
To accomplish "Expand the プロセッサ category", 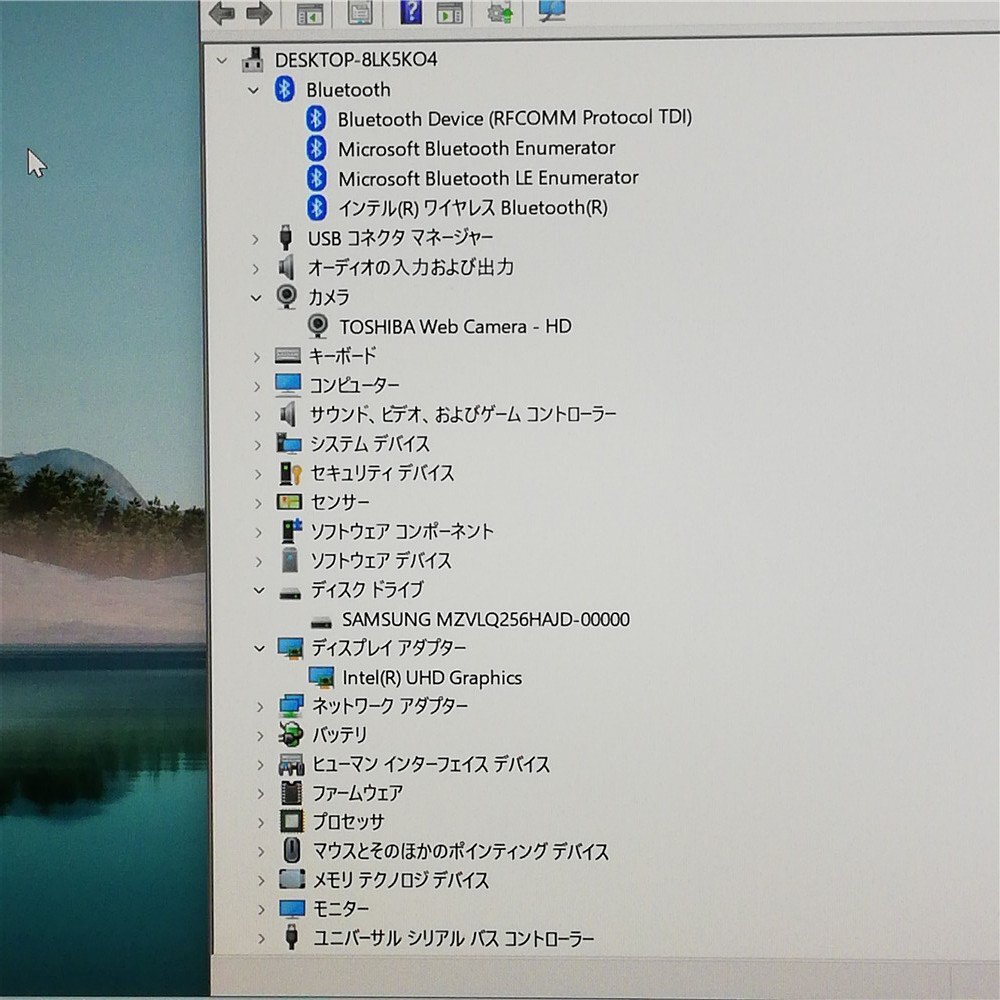I will (261, 823).
